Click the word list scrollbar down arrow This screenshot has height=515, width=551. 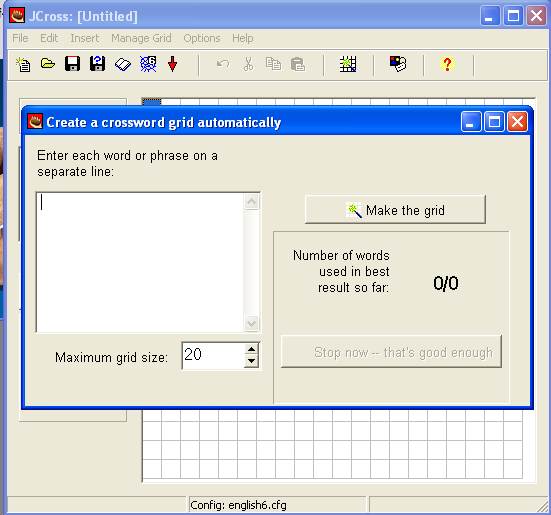pyautogui.click(x=252, y=323)
